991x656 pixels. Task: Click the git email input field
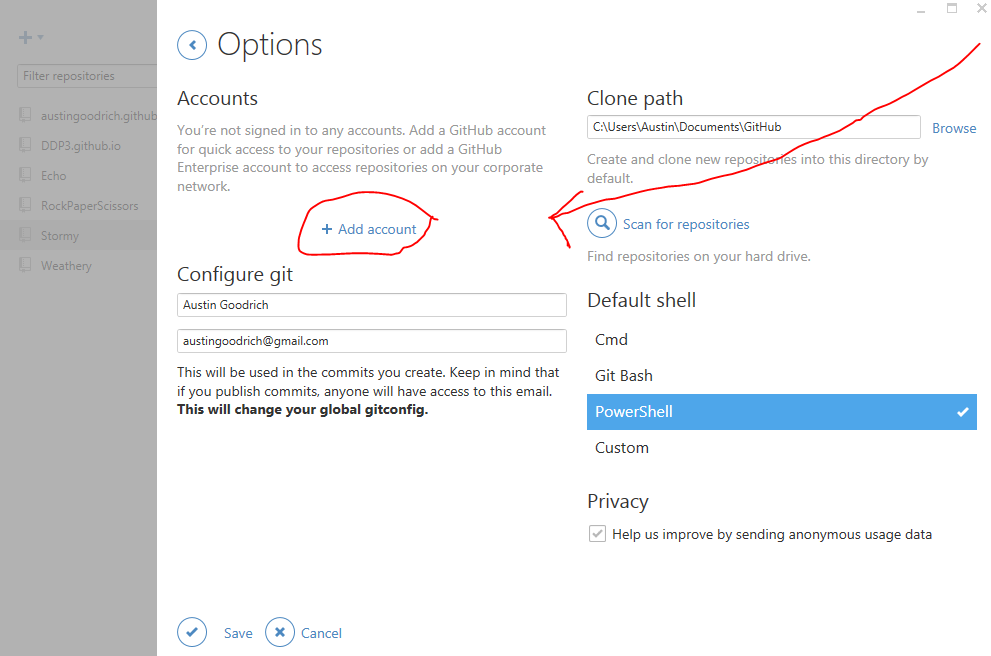tap(372, 341)
